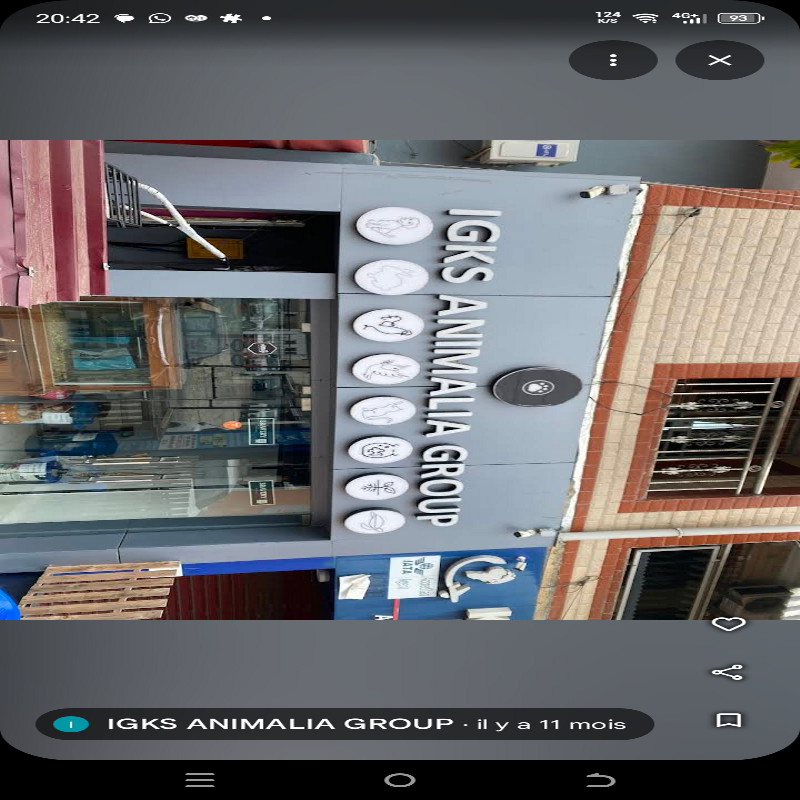
Task: Tap the clock showing 20:42
Action: [68, 18]
